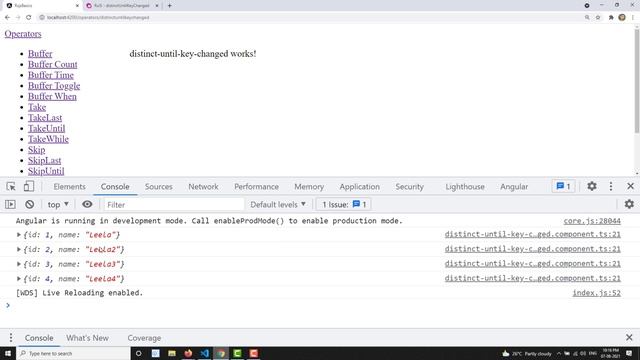
Task: Open Visual Studio Code from the taskbar
Action: click(x=204, y=353)
